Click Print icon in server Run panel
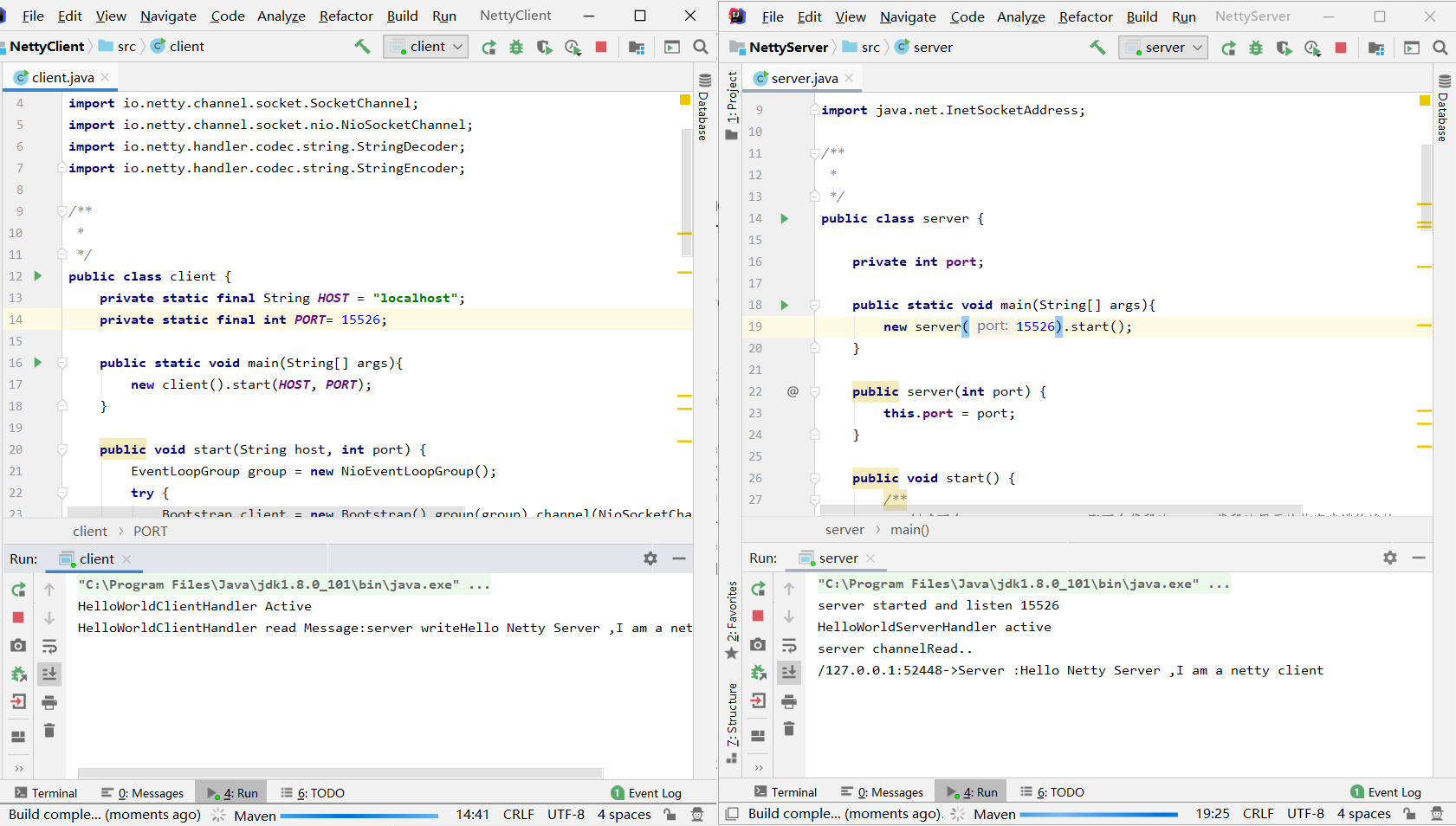1456x826 pixels. click(x=789, y=701)
